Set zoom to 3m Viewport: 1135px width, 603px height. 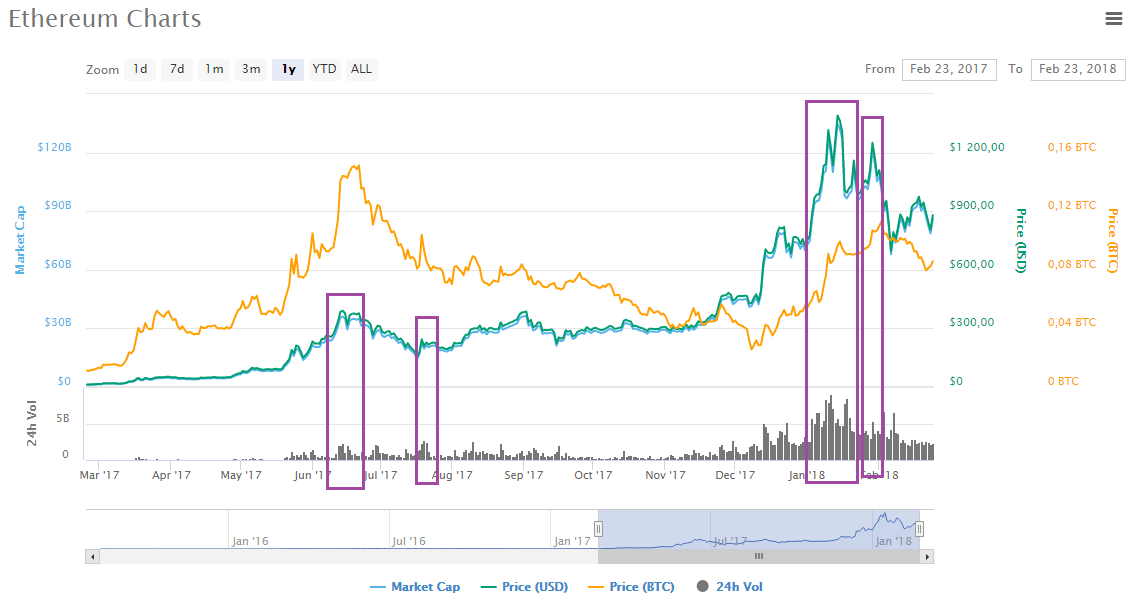point(251,69)
